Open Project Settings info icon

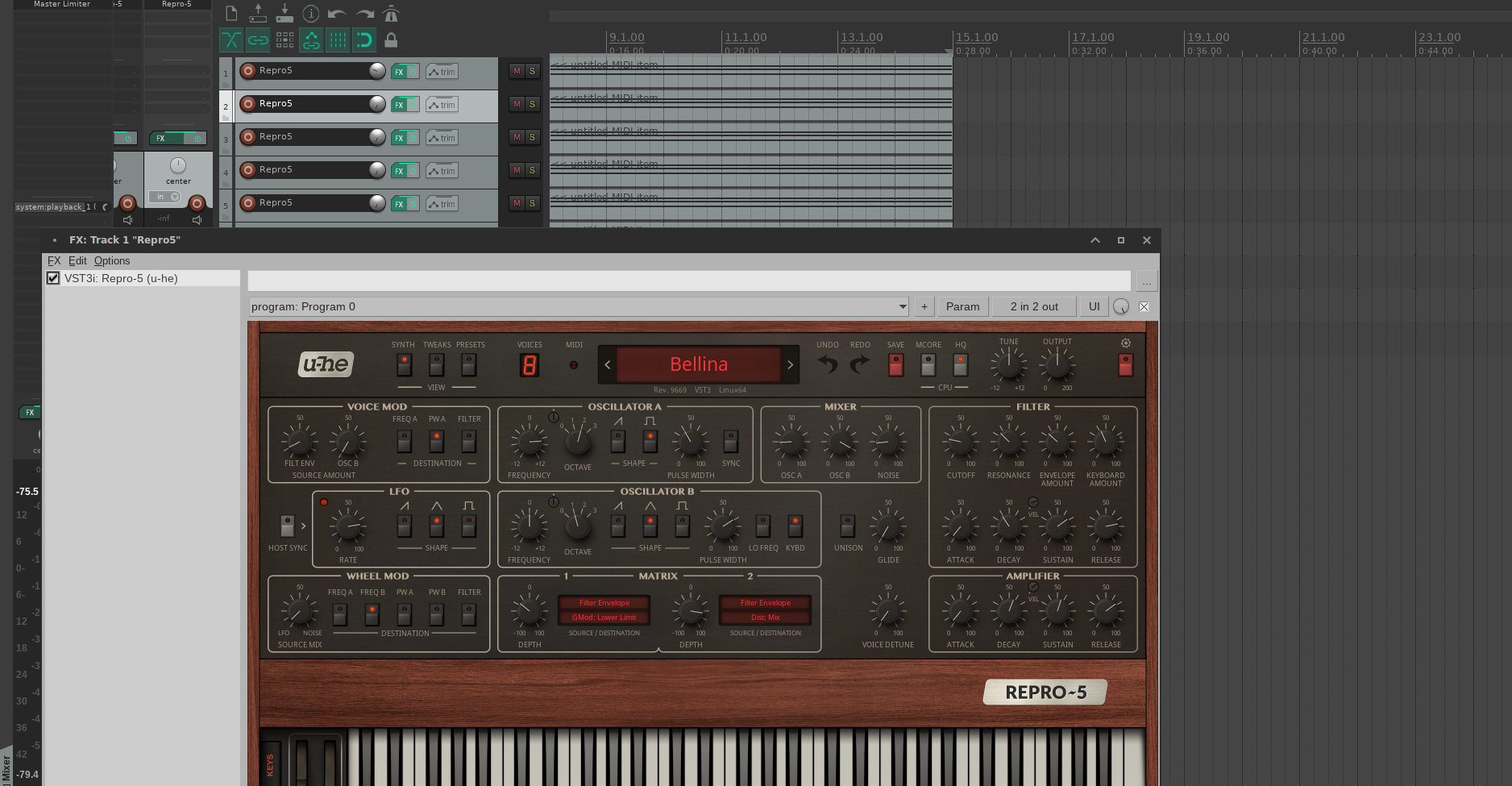(311, 14)
